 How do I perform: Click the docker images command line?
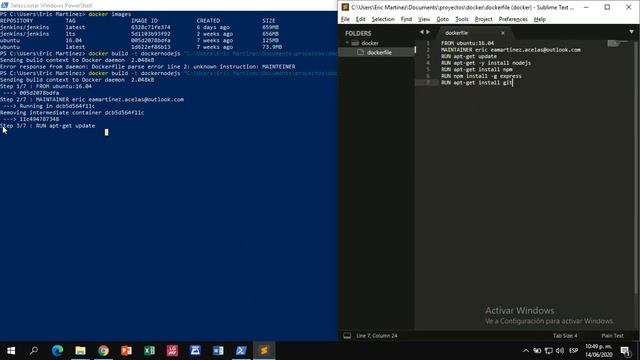(65, 14)
